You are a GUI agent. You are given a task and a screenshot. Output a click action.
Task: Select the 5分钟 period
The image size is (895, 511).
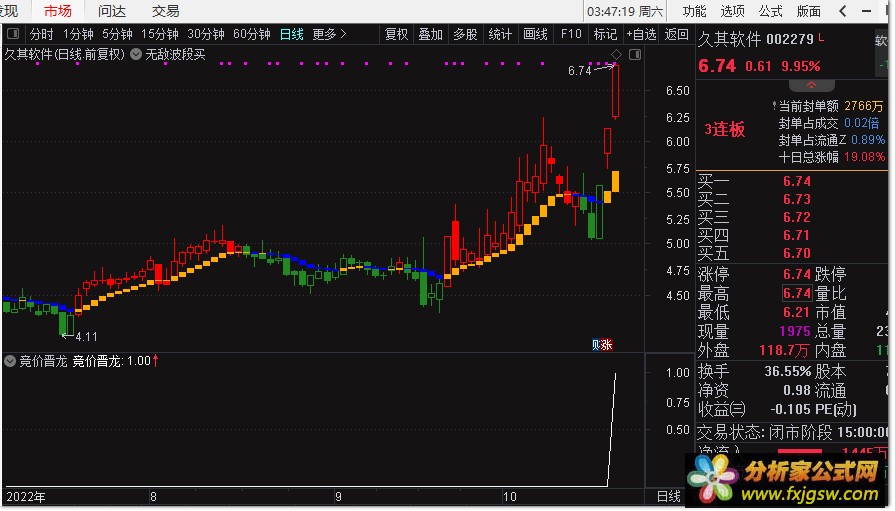118,34
